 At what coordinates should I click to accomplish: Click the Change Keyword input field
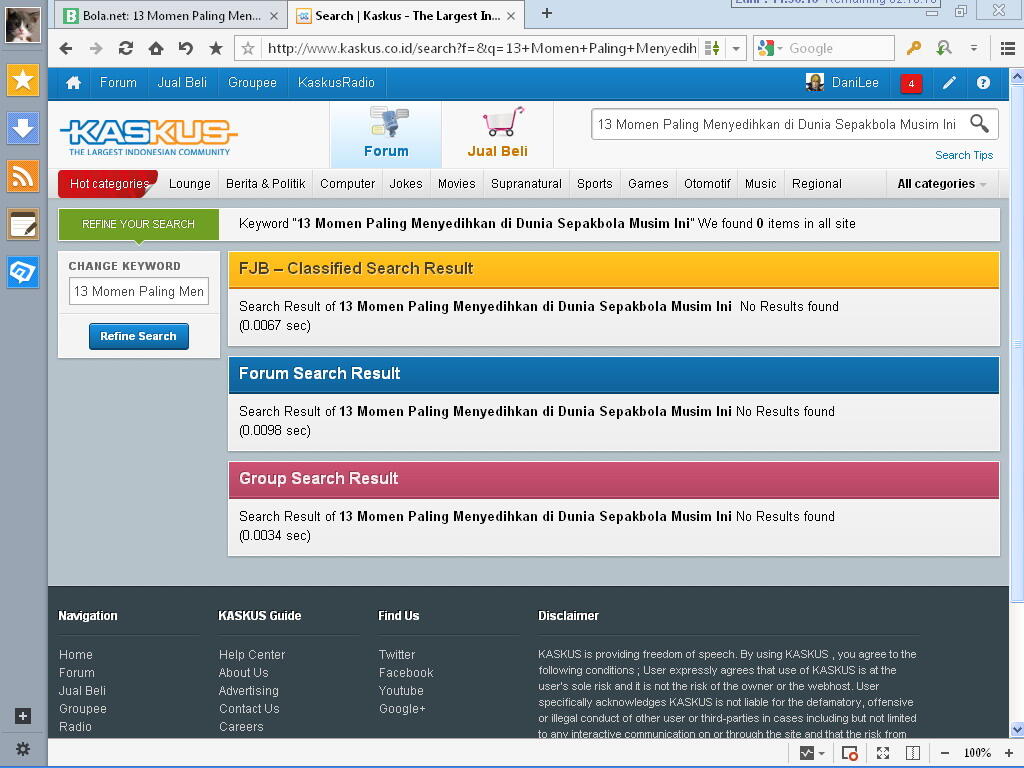138,291
